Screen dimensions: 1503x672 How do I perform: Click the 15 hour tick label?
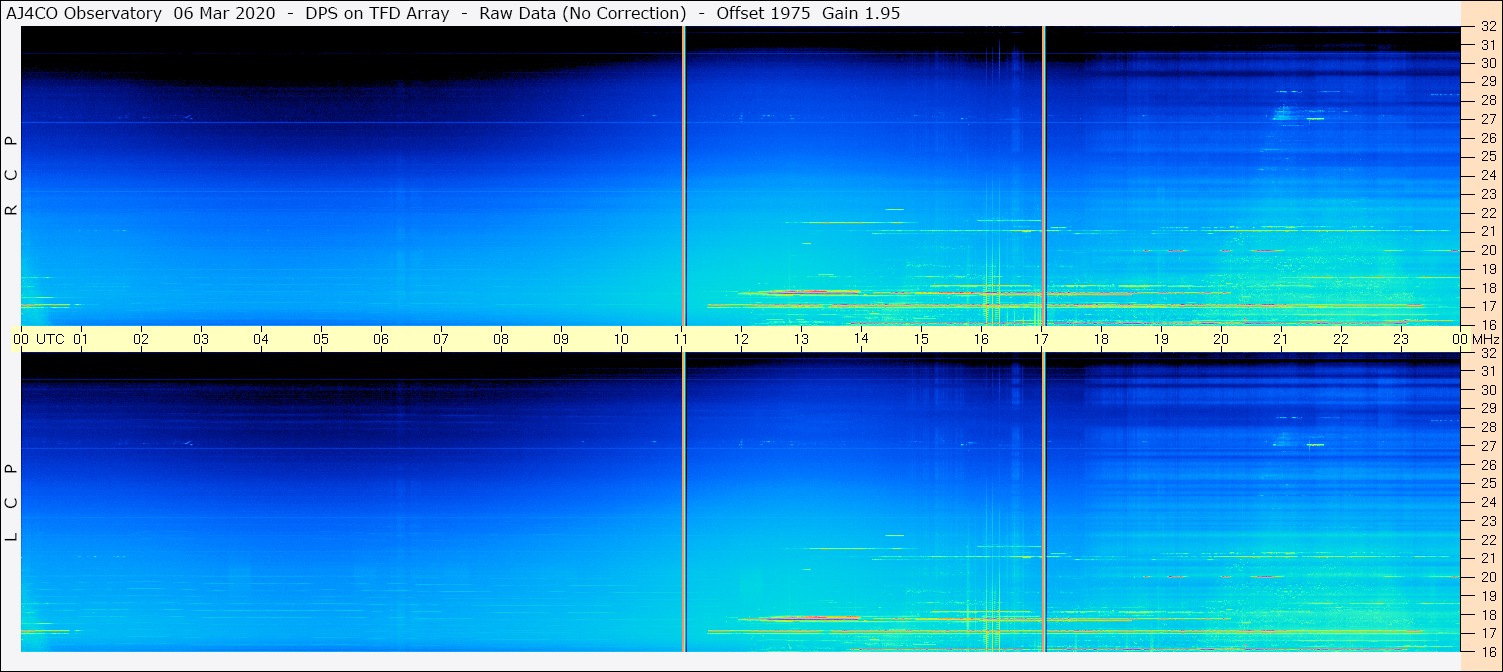[x=921, y=339]
